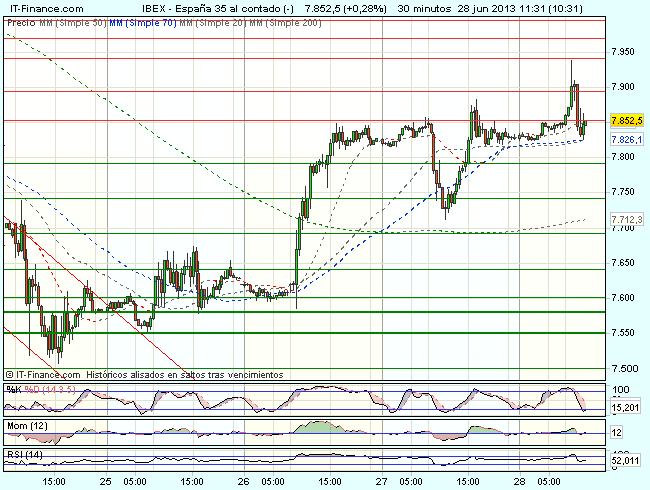Click the 7.750 price axis label
The height and width of the screenshot is (490, 650).
[x=623, y=192]
